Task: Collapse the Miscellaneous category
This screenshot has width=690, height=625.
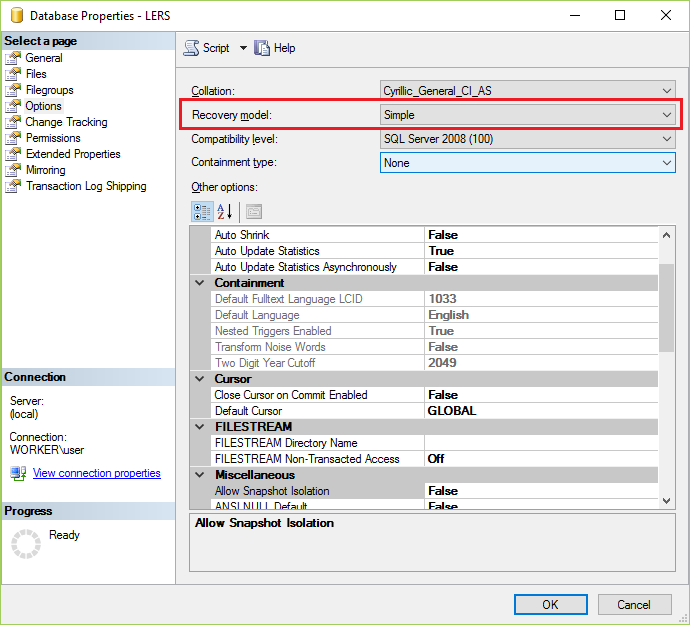Action: pyautogui.click(x=200, y=475)
